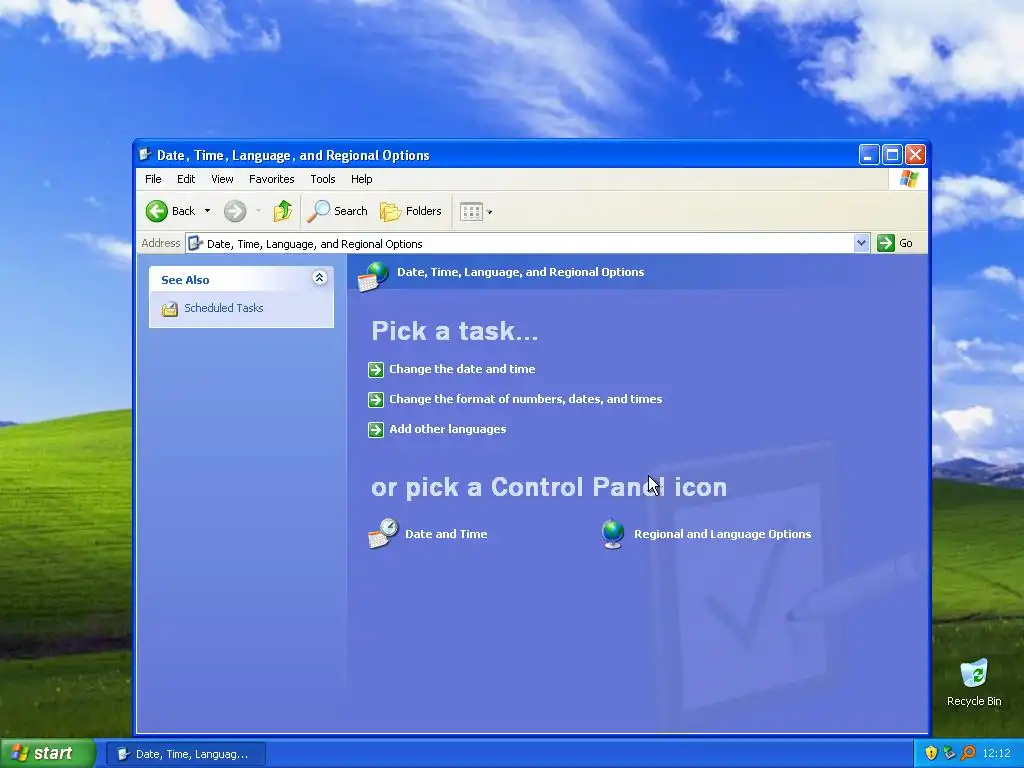Open Regional and Language Options globe icon
The width and height of the screenshot is (1024, 768).
pos(613,534)
